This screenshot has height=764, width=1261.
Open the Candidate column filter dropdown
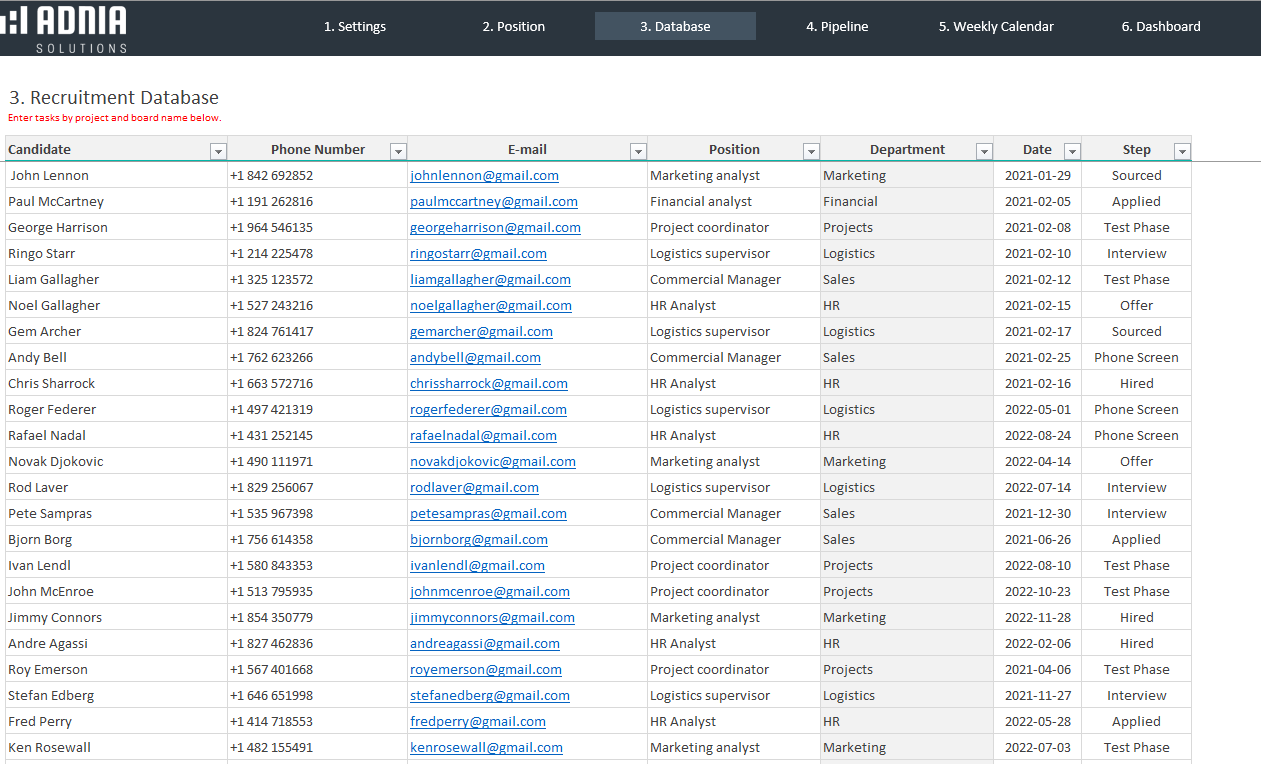[x=218, y=151]
